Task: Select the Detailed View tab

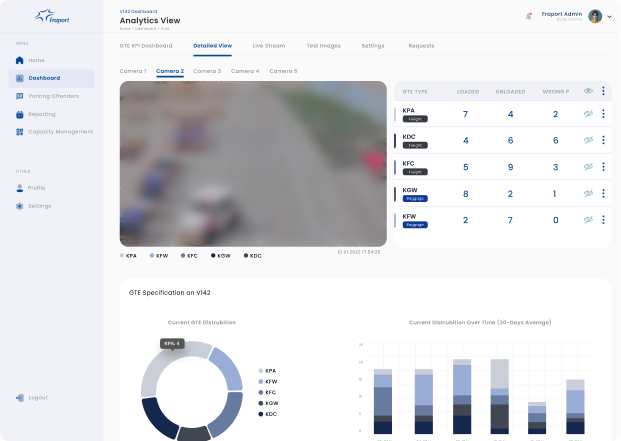Action: point(213,46)
